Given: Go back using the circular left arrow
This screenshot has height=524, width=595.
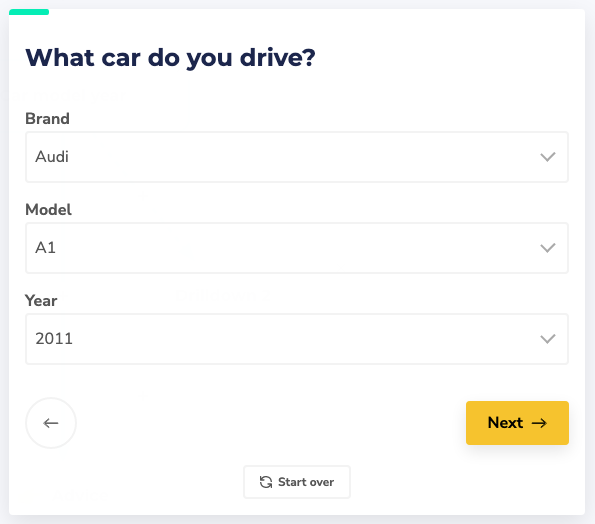Looking at the screenshot, I should 51,423.
